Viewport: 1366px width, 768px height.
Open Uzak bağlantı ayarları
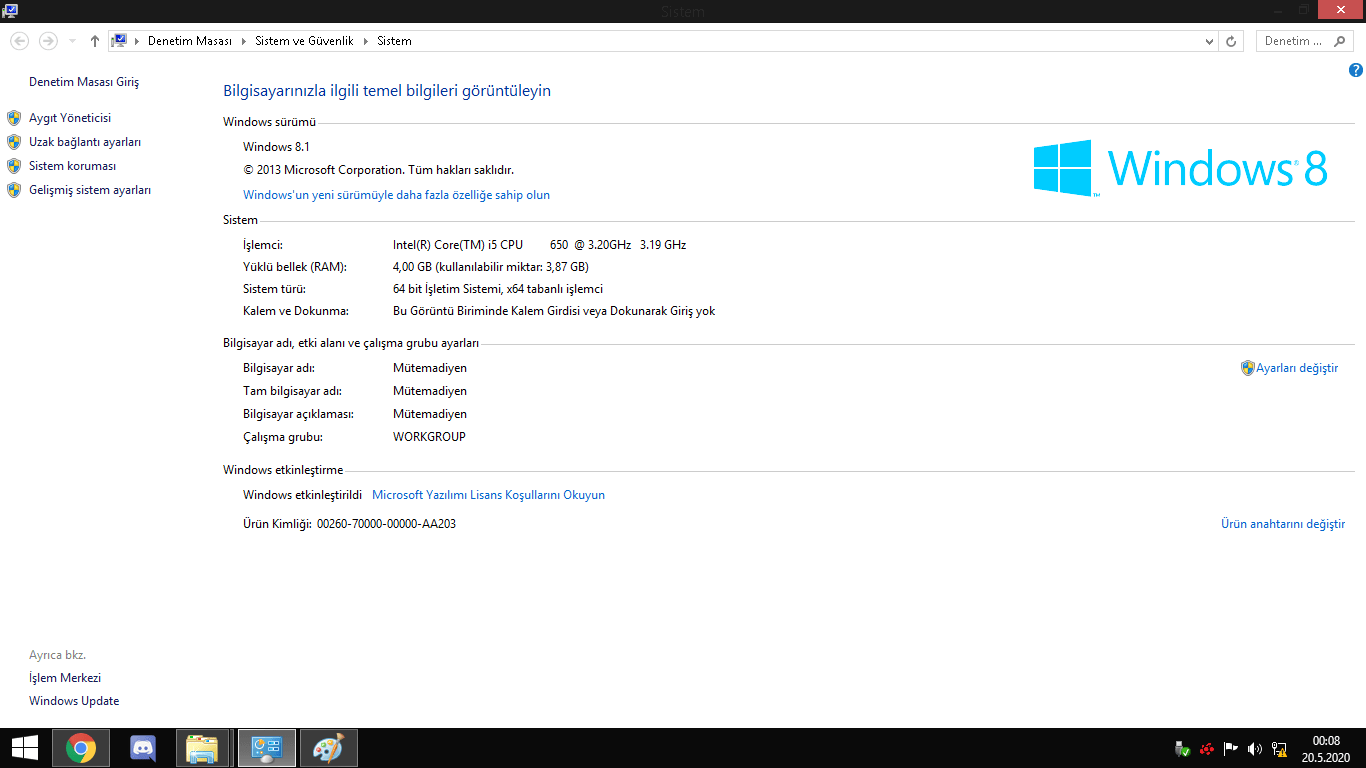pos(85,142)
